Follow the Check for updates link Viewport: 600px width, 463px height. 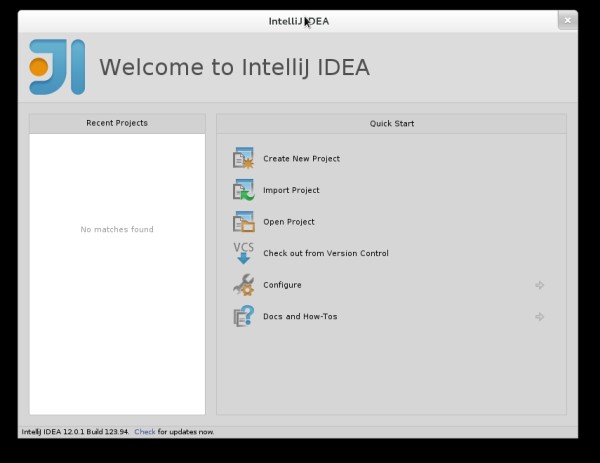(x=145, y=432)
